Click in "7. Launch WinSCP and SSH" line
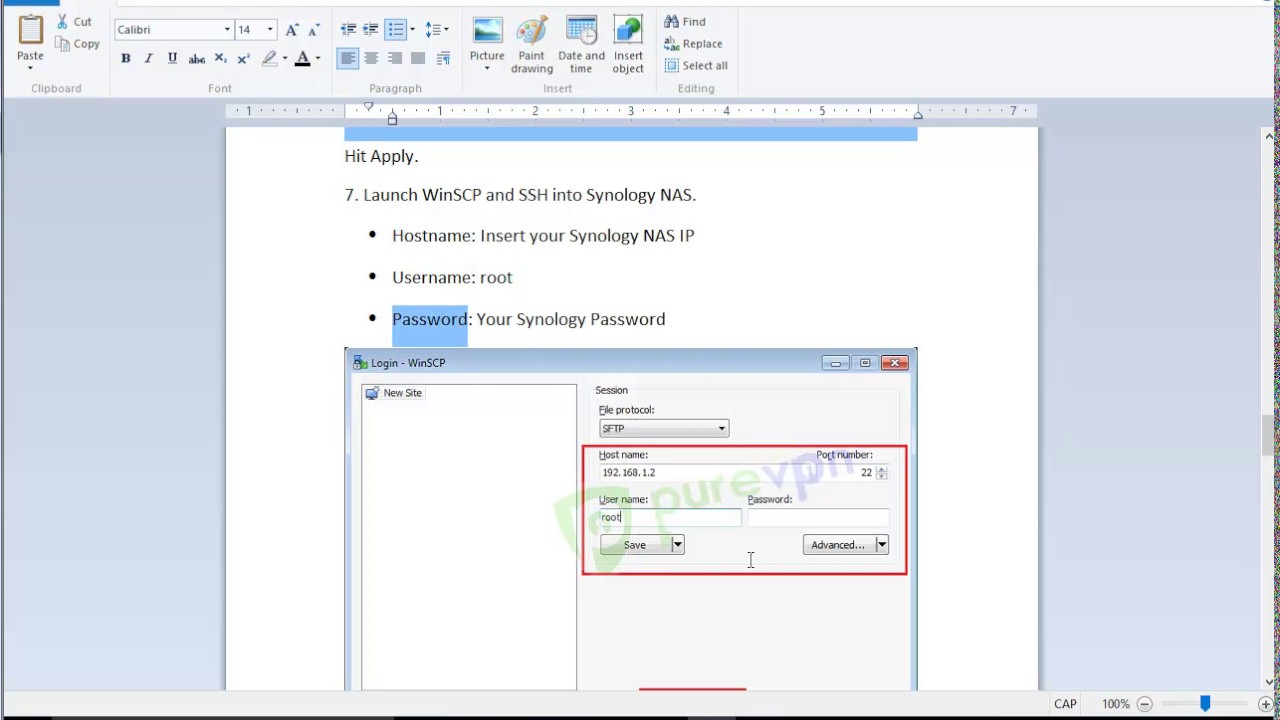The width and height of the screenshot is (1280, 720). click(x=520, y=195)
